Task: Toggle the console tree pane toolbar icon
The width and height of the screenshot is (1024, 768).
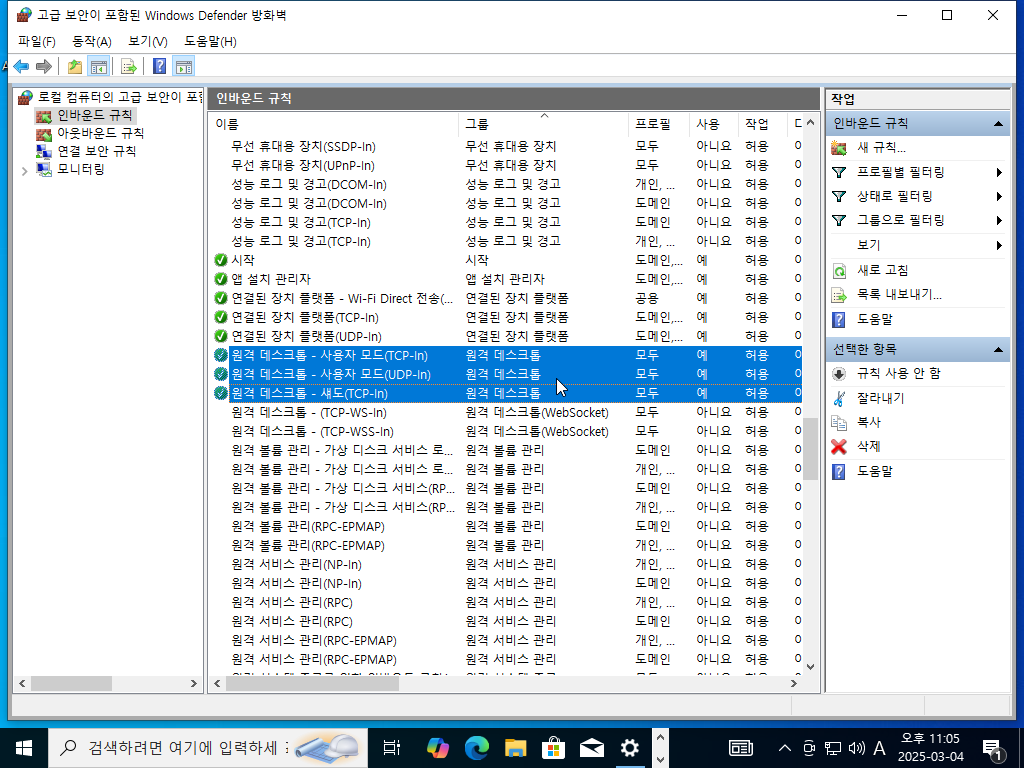Action: pos(99,67)
